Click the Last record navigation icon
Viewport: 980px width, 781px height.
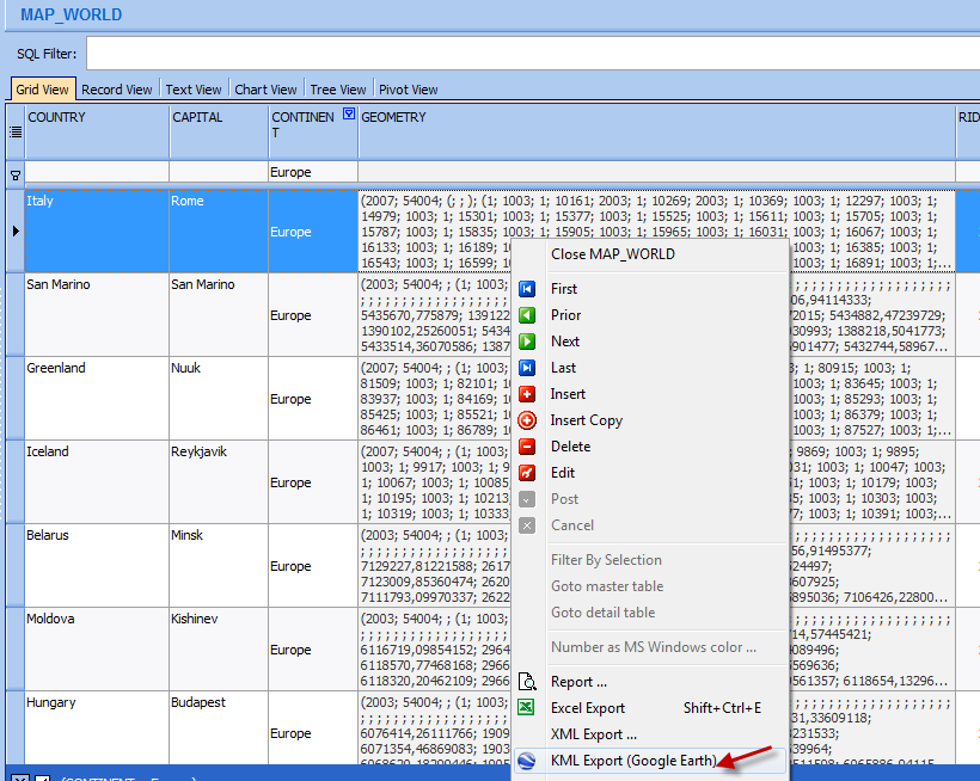[x=527, y=368]
